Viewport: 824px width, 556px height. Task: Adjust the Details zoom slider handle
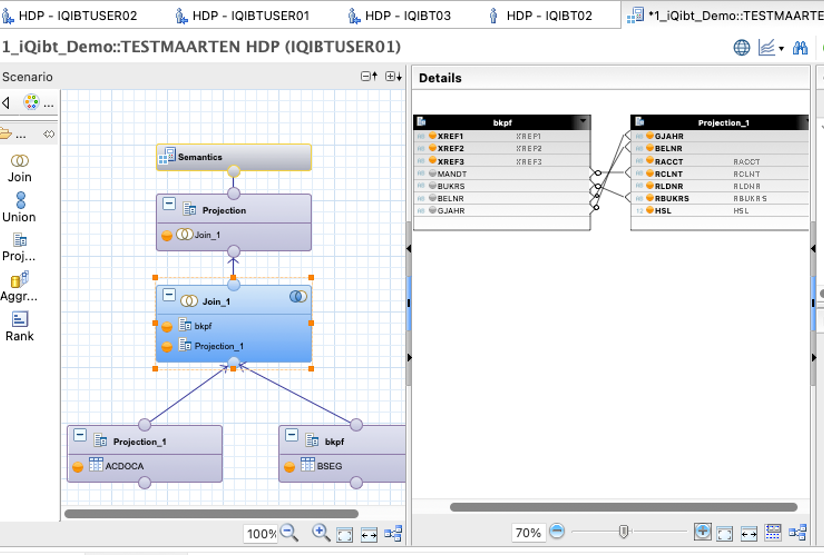623,531
